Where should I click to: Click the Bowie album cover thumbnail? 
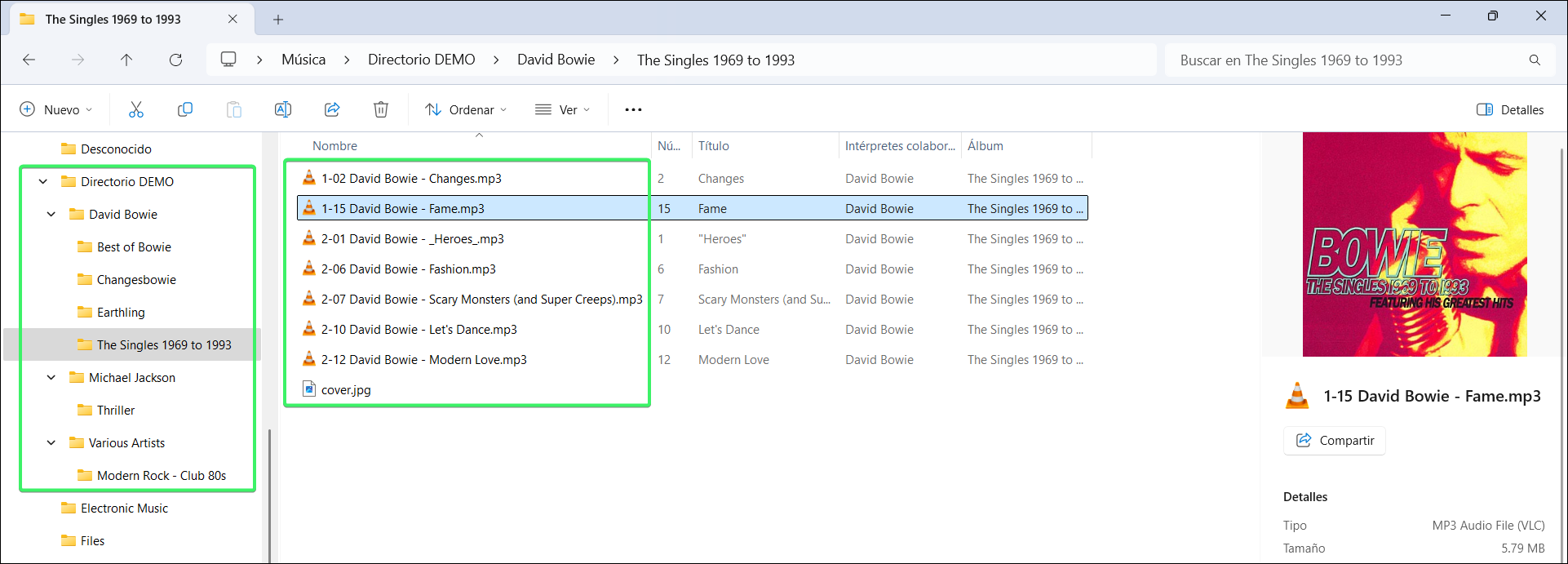[x=1415, y=244]
